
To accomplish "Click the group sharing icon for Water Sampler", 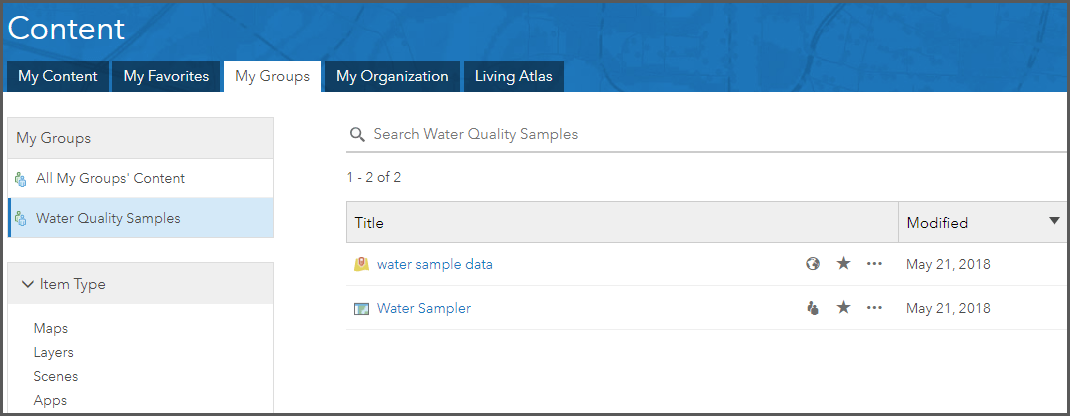I will point(813,308).
